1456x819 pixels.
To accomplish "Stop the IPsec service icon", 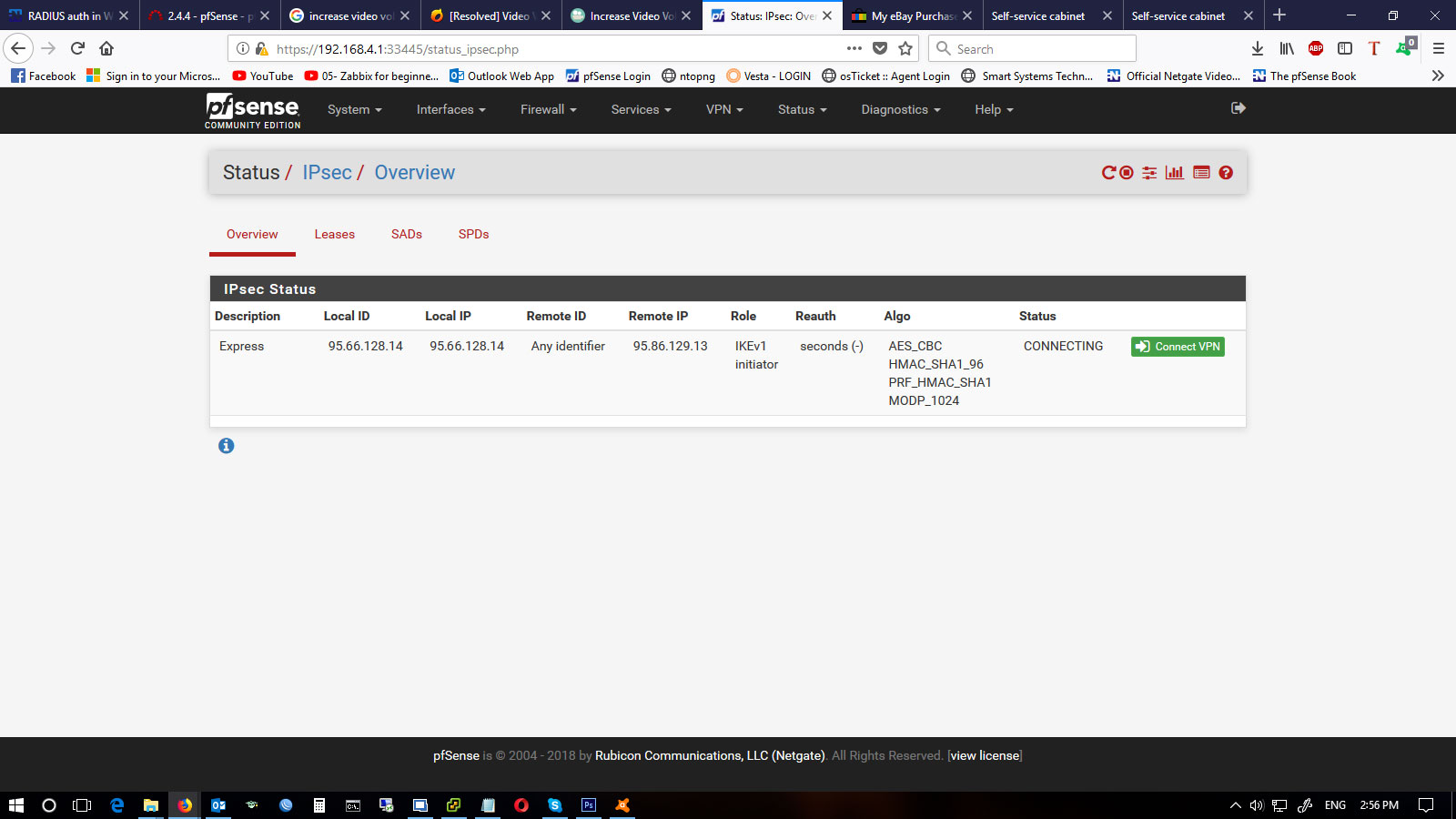I will (x=1127, y=173).
